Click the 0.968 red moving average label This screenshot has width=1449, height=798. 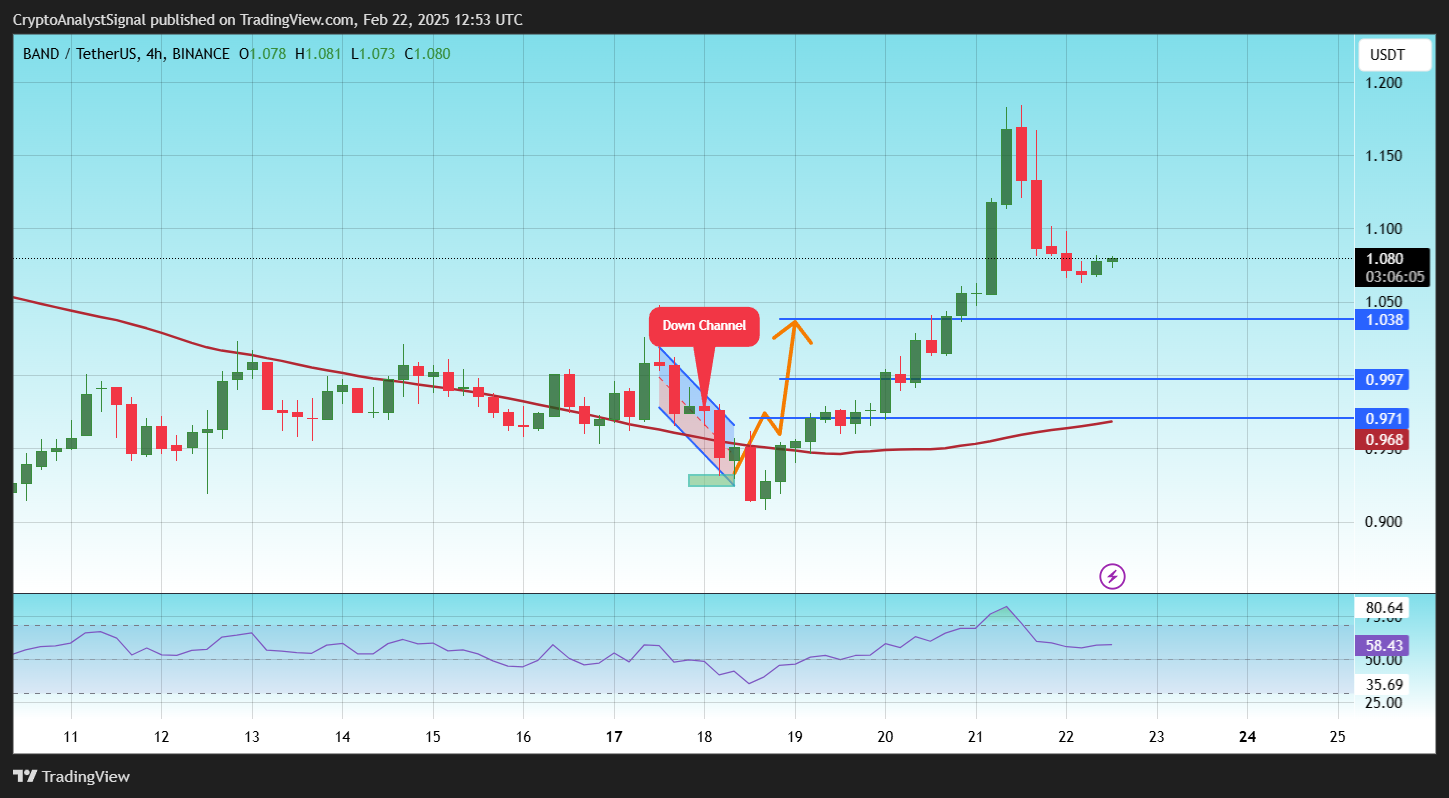[1381, 440]
